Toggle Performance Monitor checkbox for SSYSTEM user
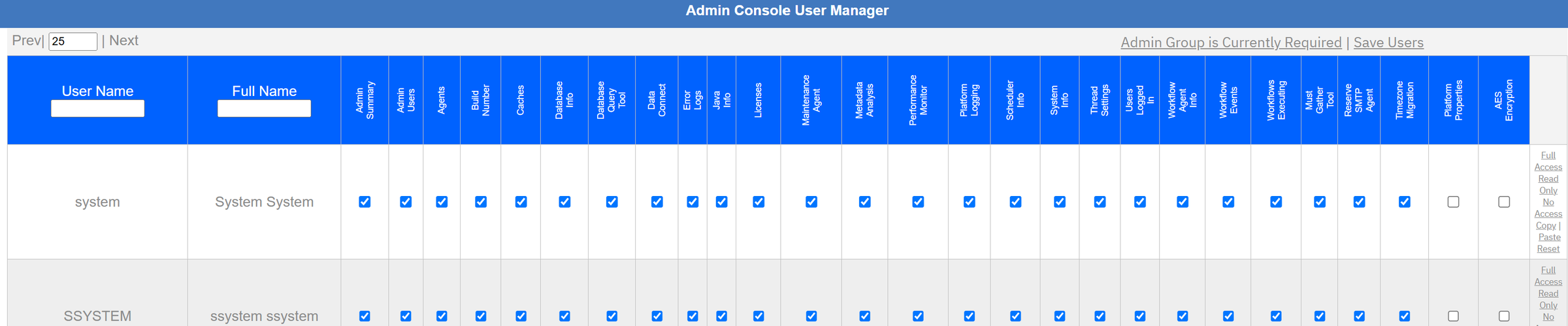This screenshot has height=326, width=1568. pyautogui.click(x=918, y=316)
